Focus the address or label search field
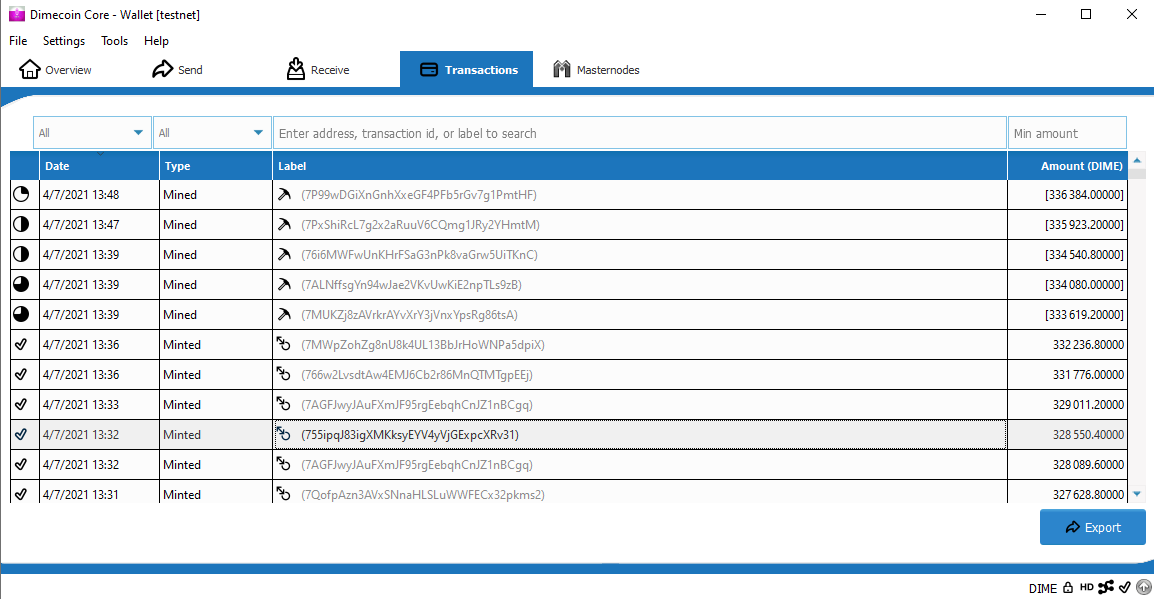This screenshot has height=599, width=1154. (x=640, y=133)
